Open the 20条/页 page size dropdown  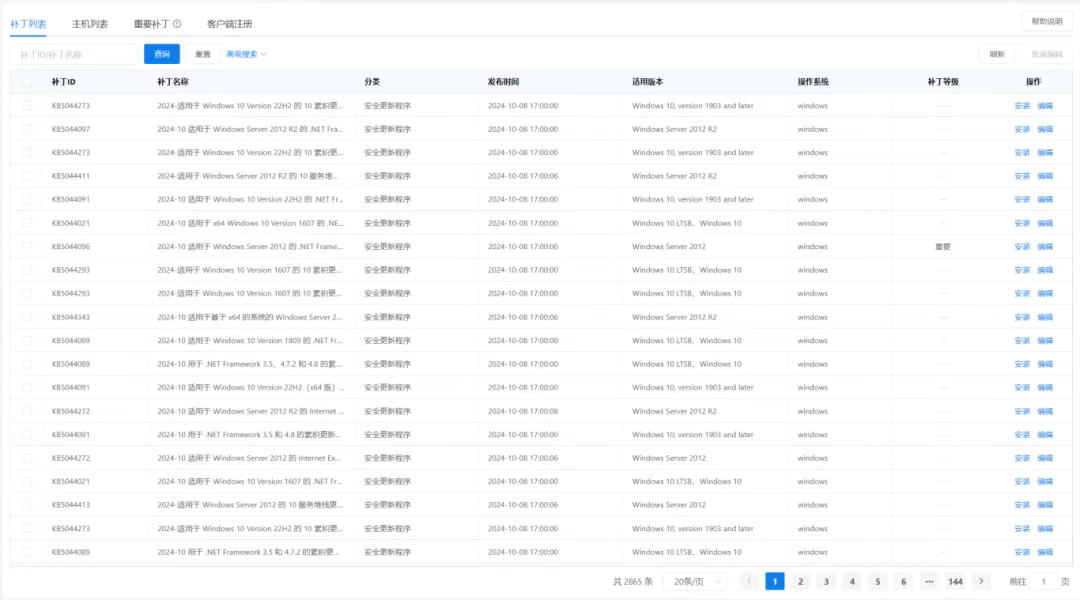click(x=696, y=581)
